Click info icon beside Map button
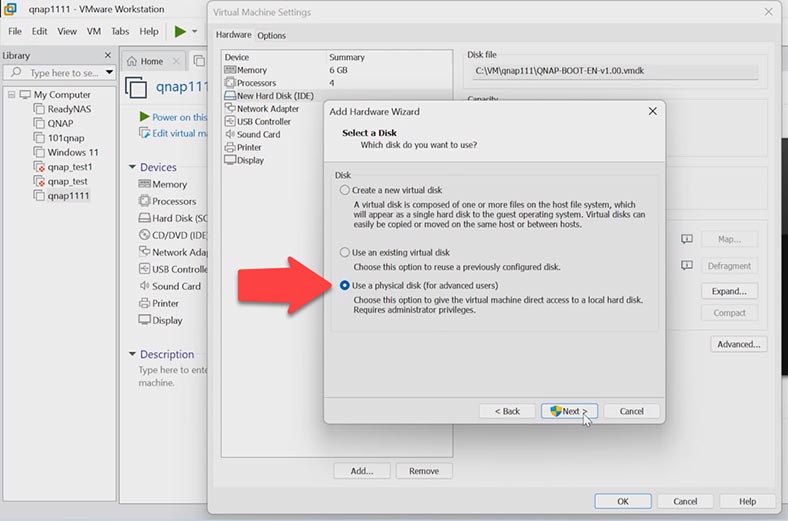 coord(686,239)
